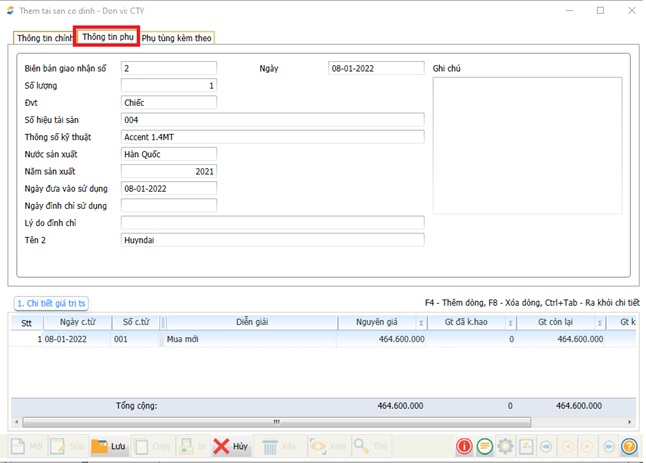Viewport: 646px width, 463px height.
Task: Select the Mua mới row in the grid
Action: click(x=250, y=339)
